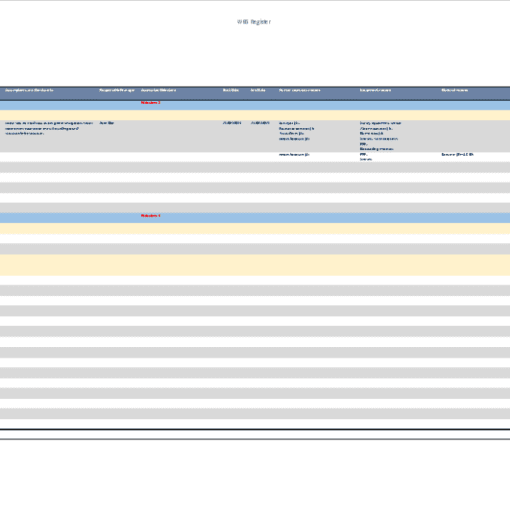Viewport: 510px width, 510px height.
Task: Click the three-line task description cell
Action: coord(49,128)
